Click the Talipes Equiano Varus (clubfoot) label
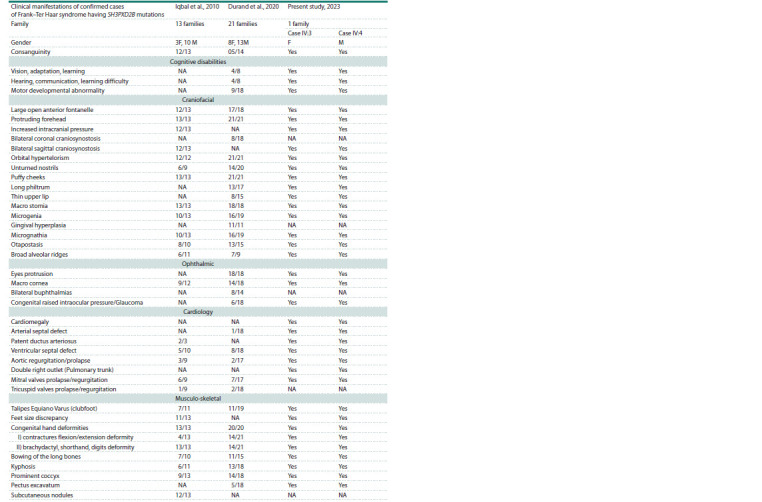 tap(54, 409)
